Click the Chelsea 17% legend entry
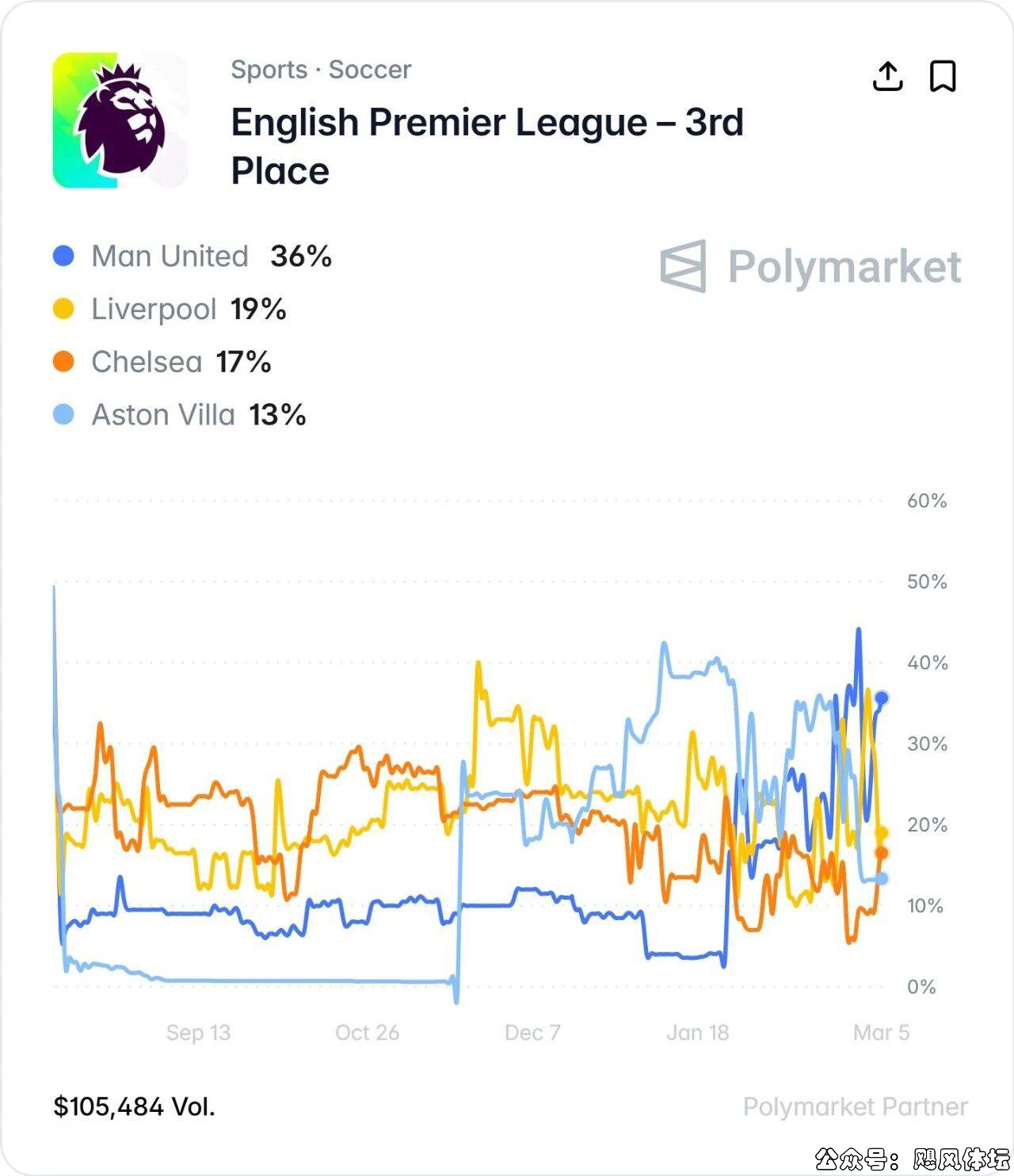The width and height of the screenshot is (1014, 1176). click(x=181, y=362)
